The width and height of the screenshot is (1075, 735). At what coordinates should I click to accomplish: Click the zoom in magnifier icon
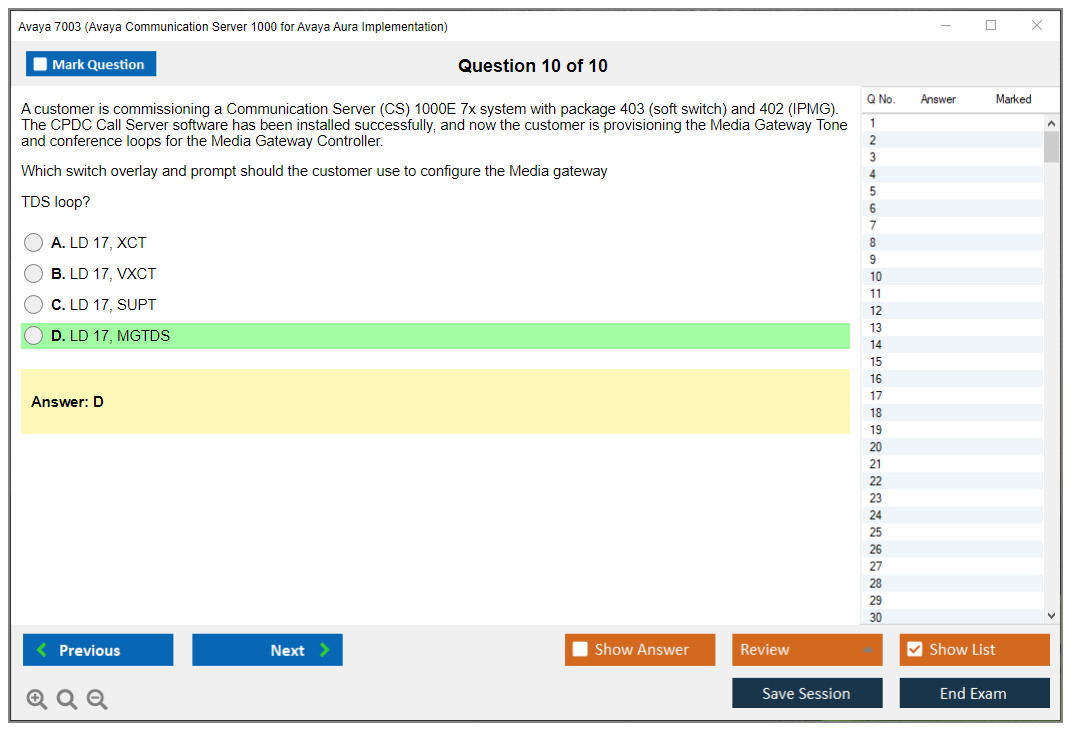pos(37,699)
